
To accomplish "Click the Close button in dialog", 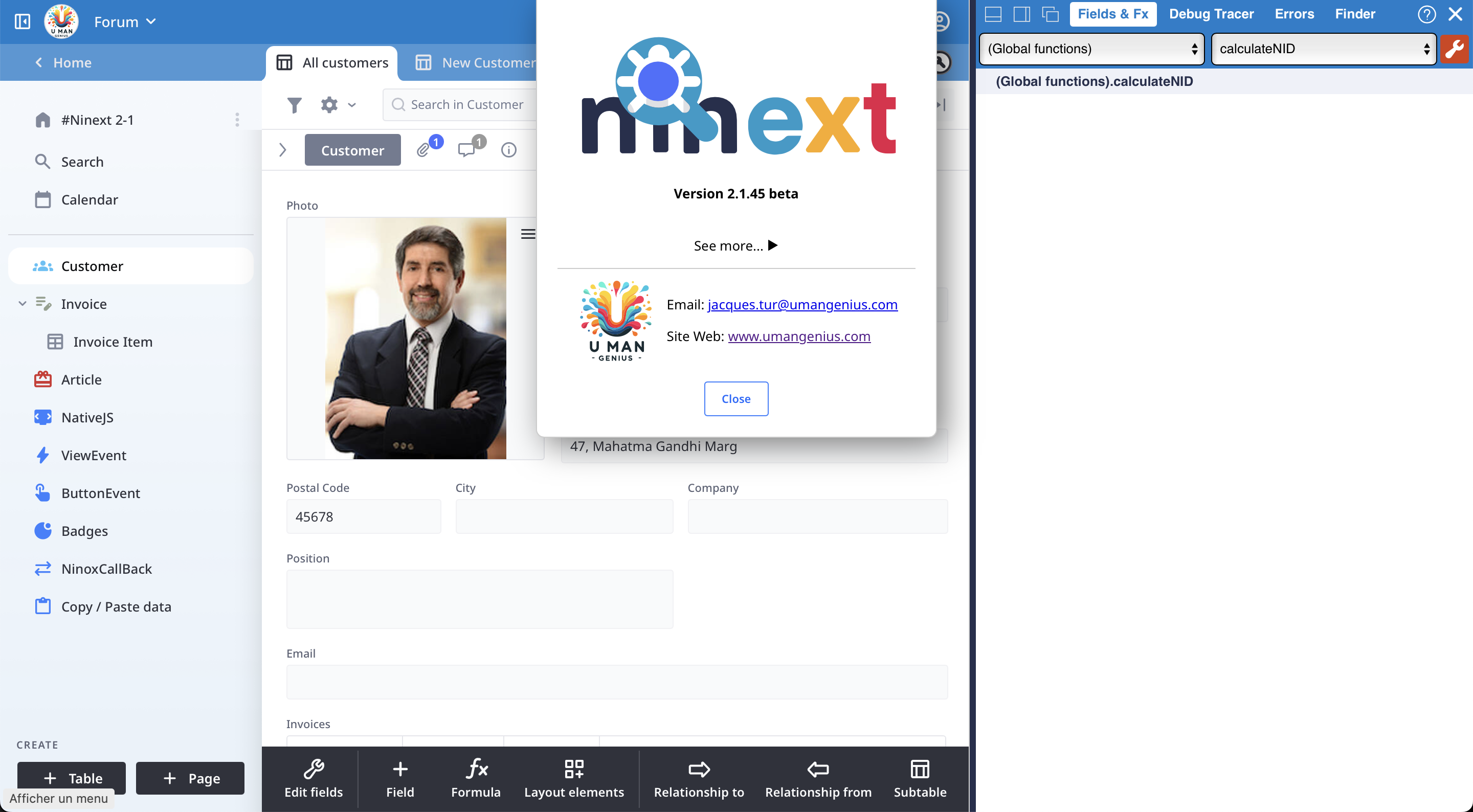I will click(736, 398).
